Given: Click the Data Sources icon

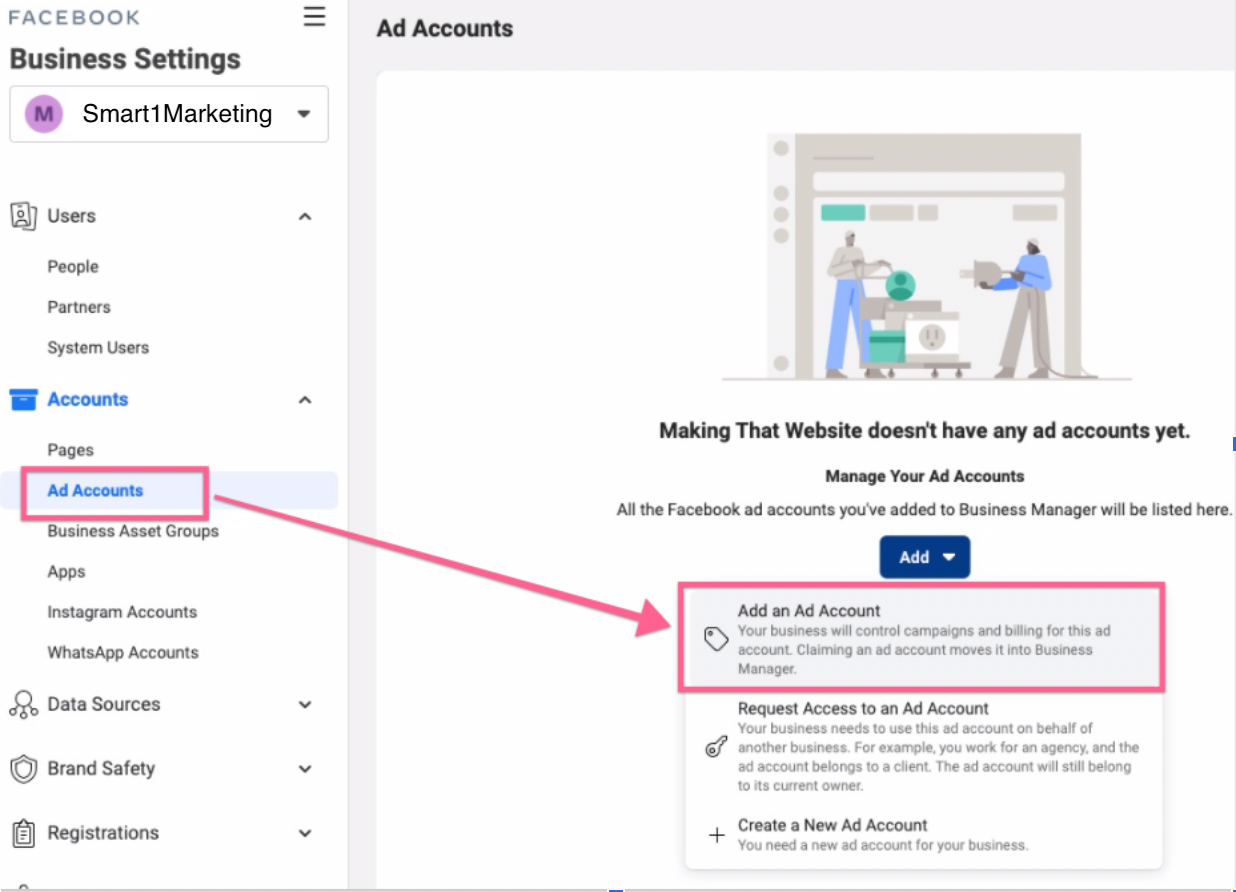Looking at the screenshot, I should point(22,704).
